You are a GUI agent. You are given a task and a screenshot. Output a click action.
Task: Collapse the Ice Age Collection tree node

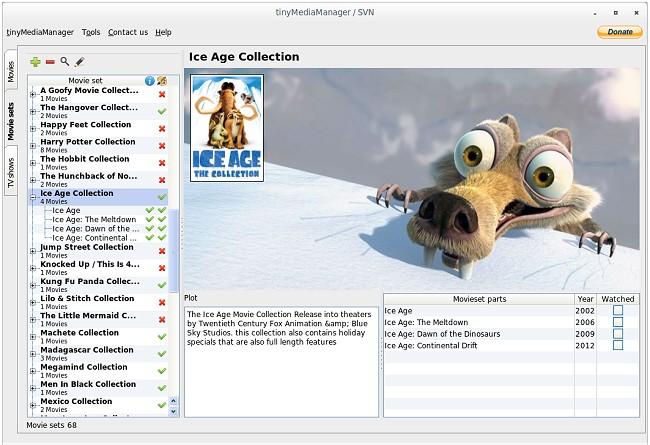click(x=33, y=197)
